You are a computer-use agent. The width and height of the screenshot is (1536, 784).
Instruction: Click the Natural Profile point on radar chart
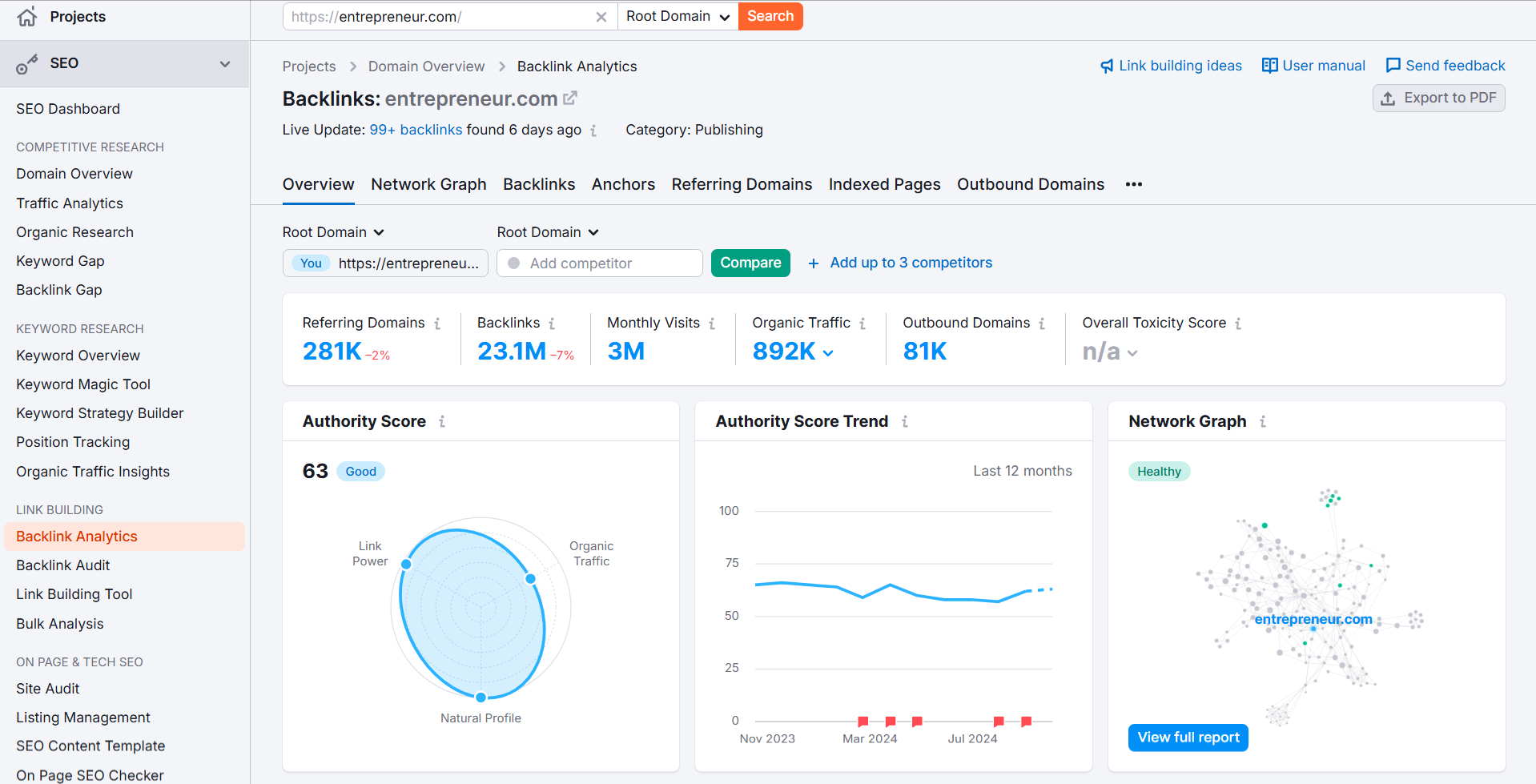(x=481, y=698)
